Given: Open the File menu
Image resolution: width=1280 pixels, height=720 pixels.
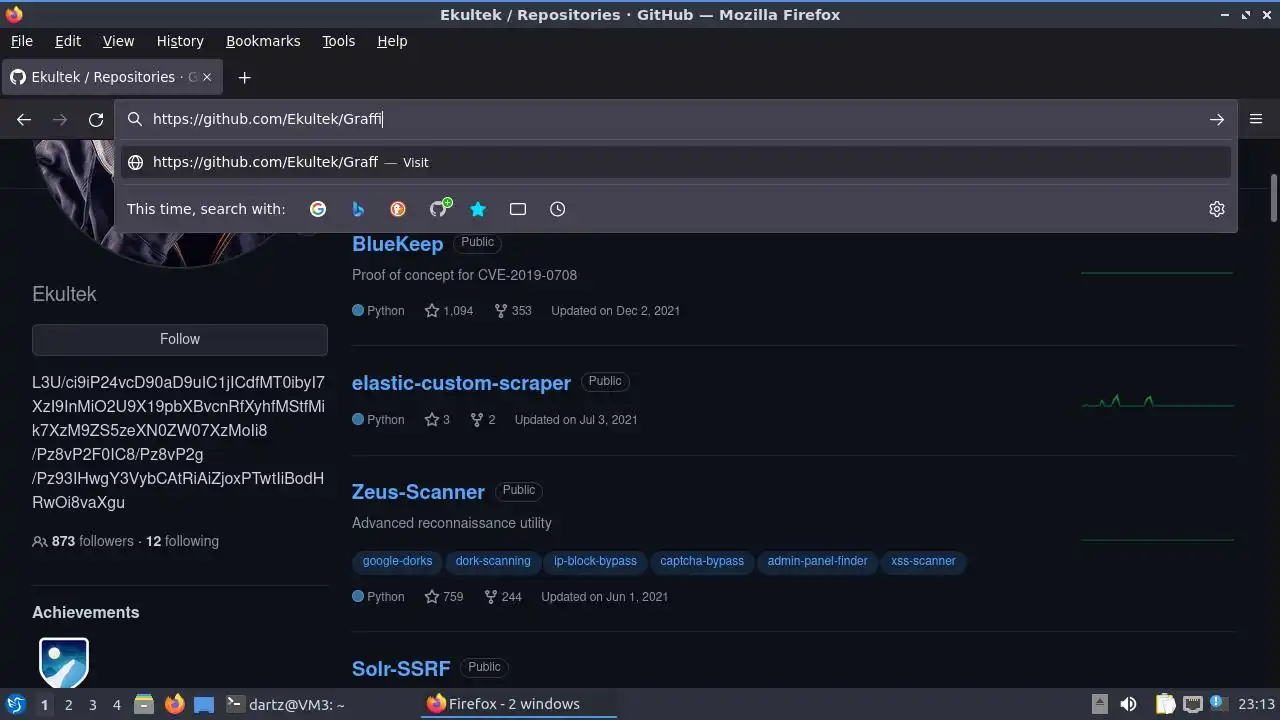Looking at the screenshot, I should (x=22, y=41).
